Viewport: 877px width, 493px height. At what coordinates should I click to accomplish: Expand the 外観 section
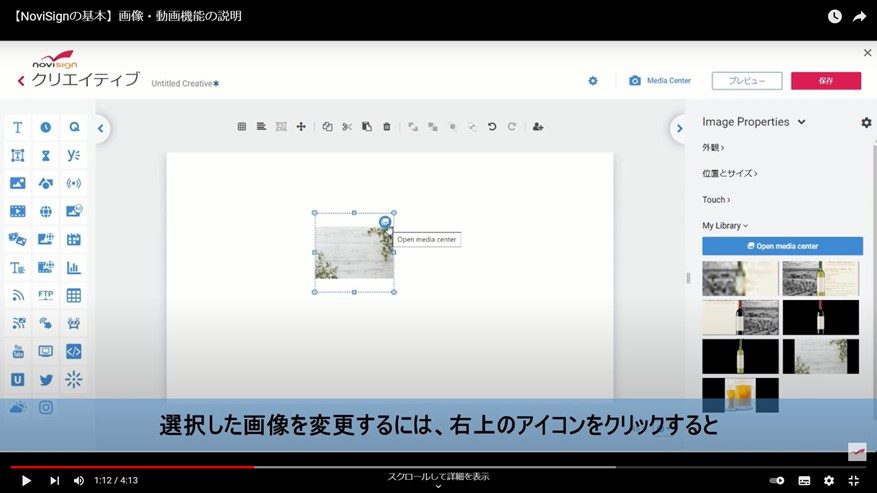713,148
